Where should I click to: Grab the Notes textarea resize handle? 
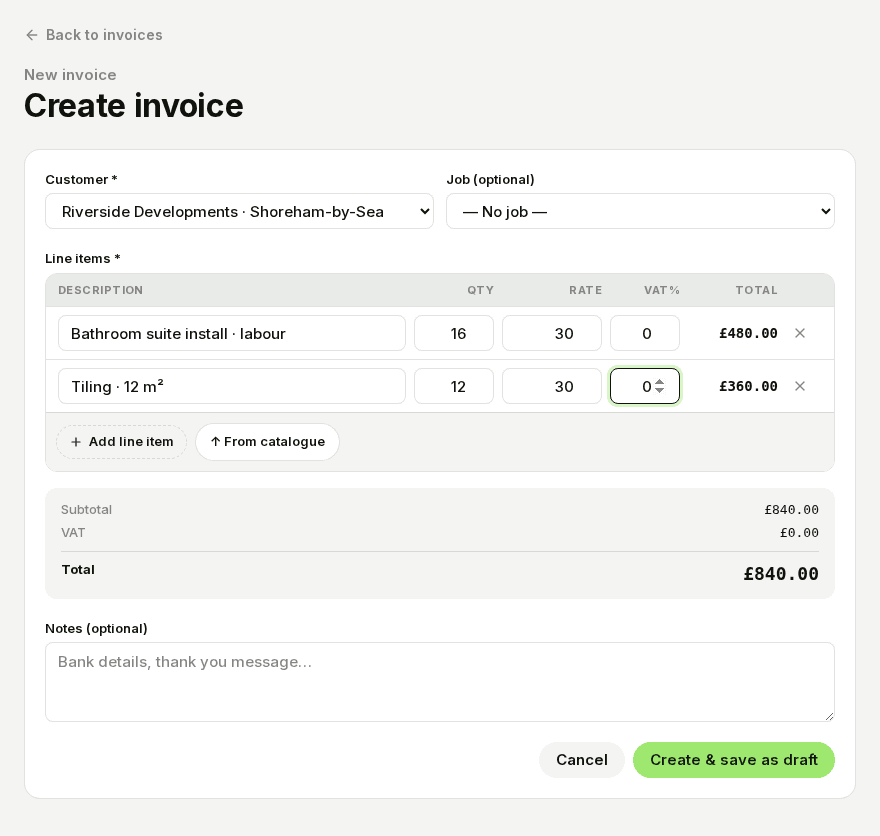pyautogui.click(x=829, y=716)
